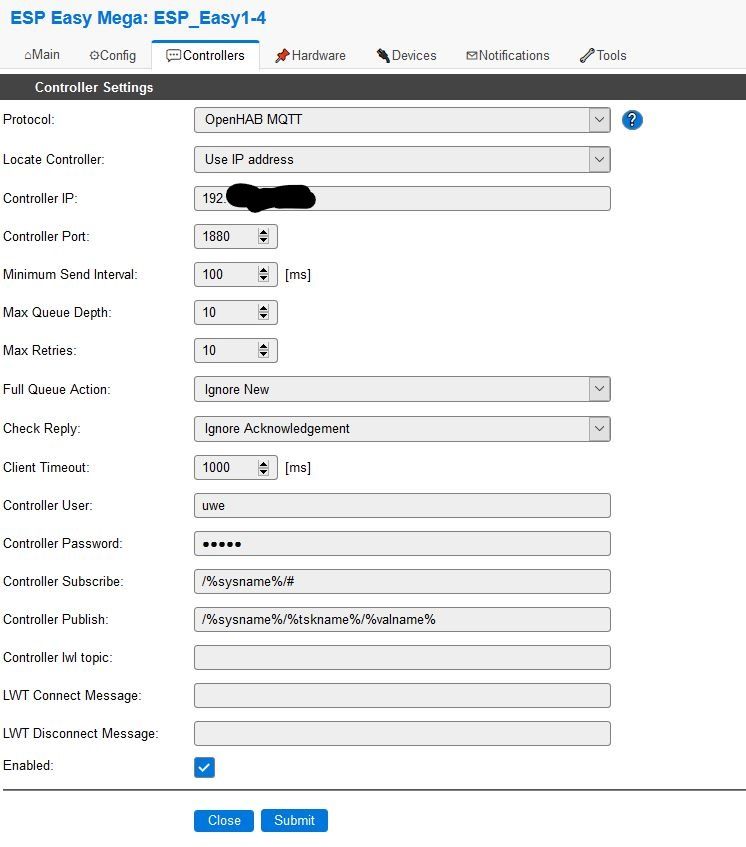Click the Max Retries number field
Image resolution: width=746 pixels, height=847 pixels.
236,350
